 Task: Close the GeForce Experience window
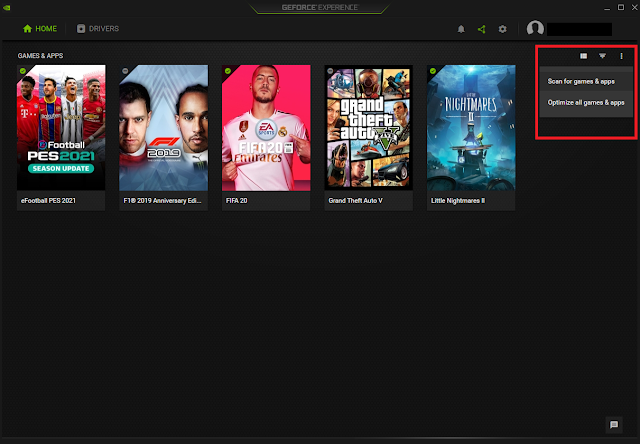pos(635,7)
